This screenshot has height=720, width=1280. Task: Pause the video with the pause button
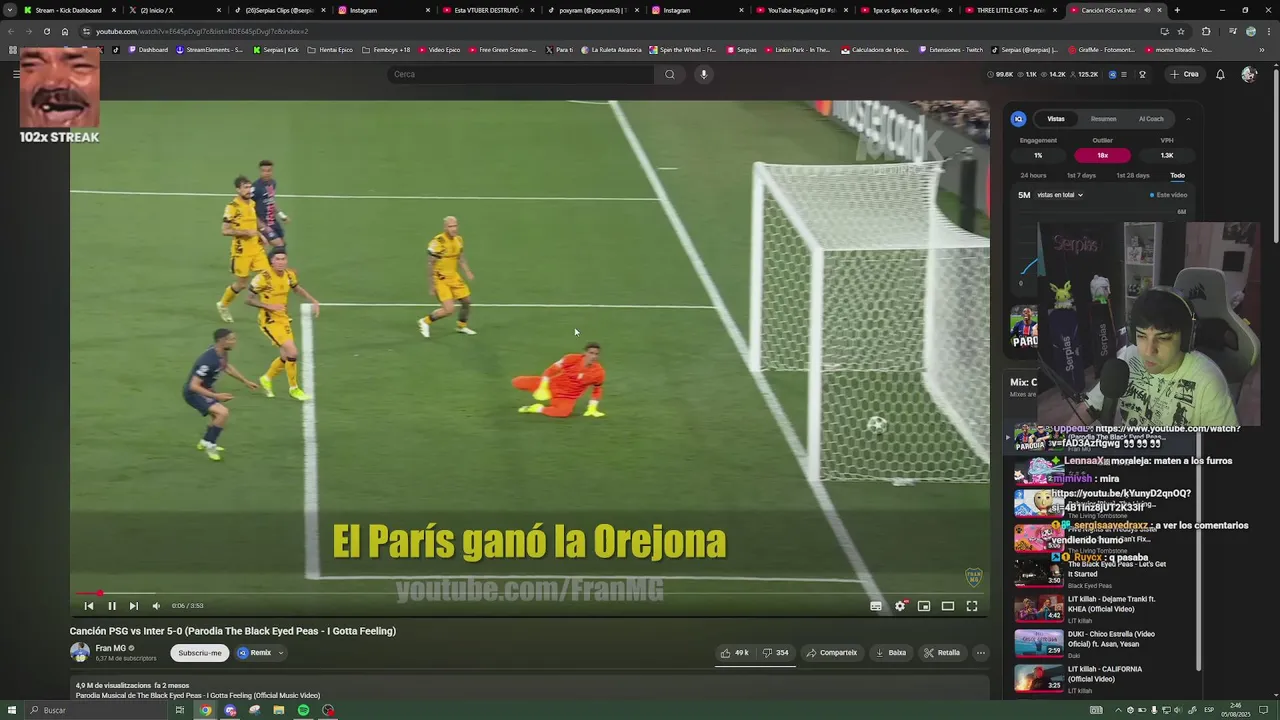tap(112, 606)
